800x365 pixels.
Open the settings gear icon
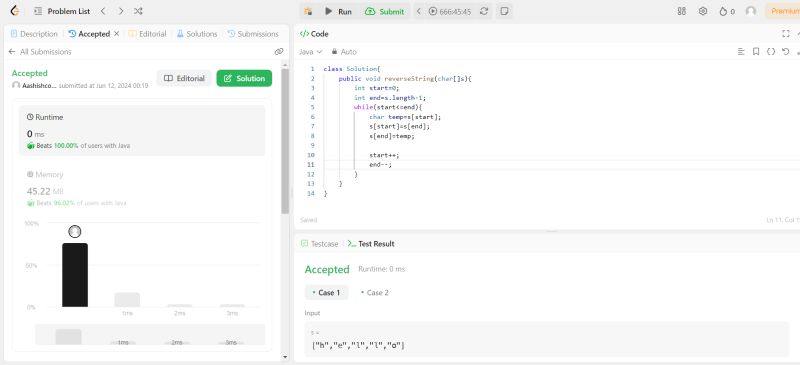(x=703, y=11)
